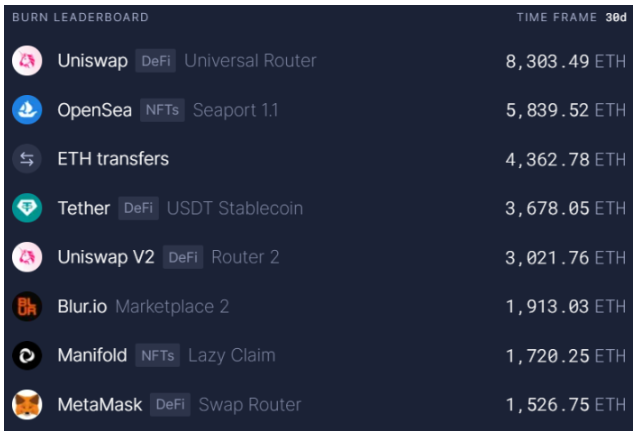Click the Uniswap unicorn logo icon
637x437 pixels.
27,61
